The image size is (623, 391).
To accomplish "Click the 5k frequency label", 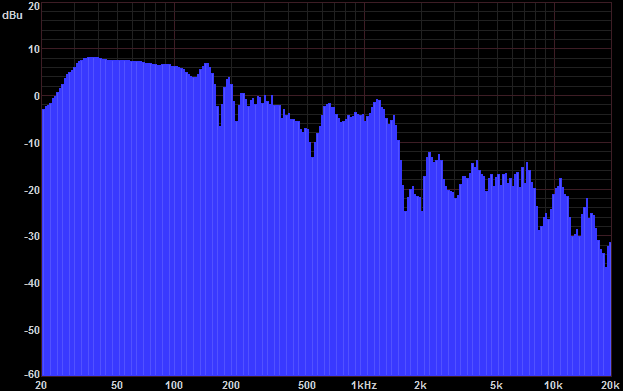I will [496, 385].
